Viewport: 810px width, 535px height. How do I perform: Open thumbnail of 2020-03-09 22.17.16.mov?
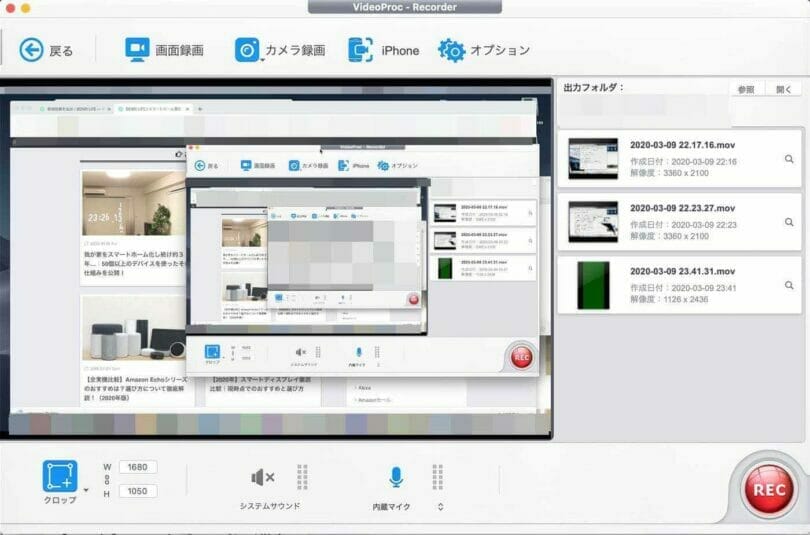(593, 159)
